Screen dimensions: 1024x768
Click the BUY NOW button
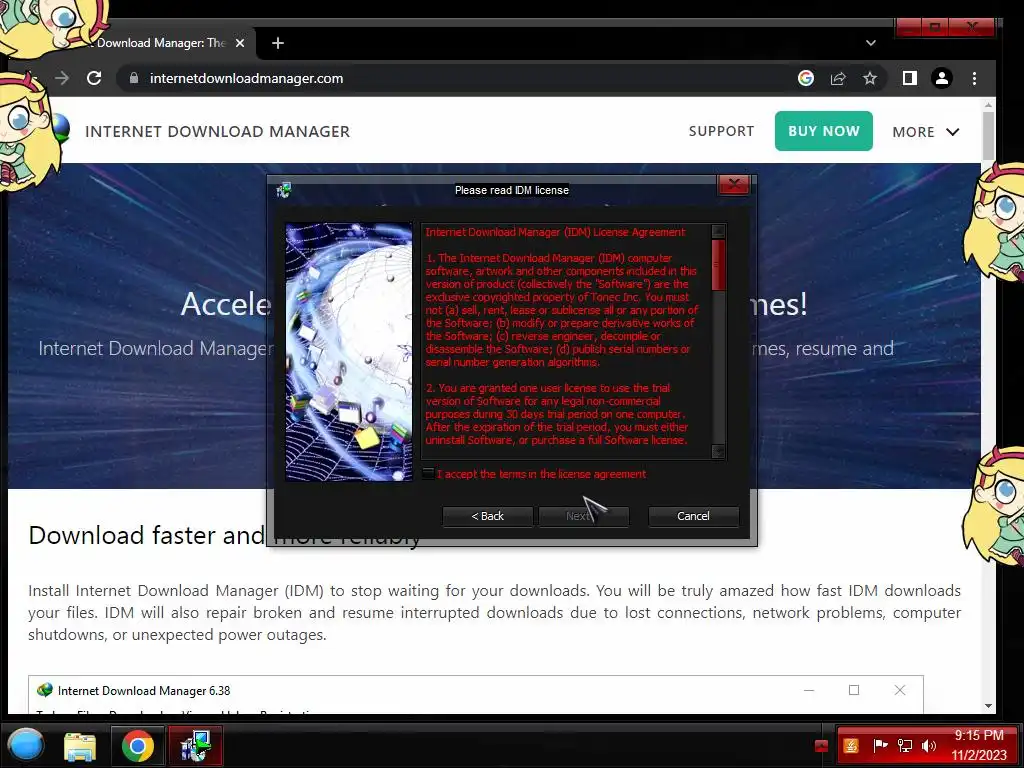tap(824, 131)
